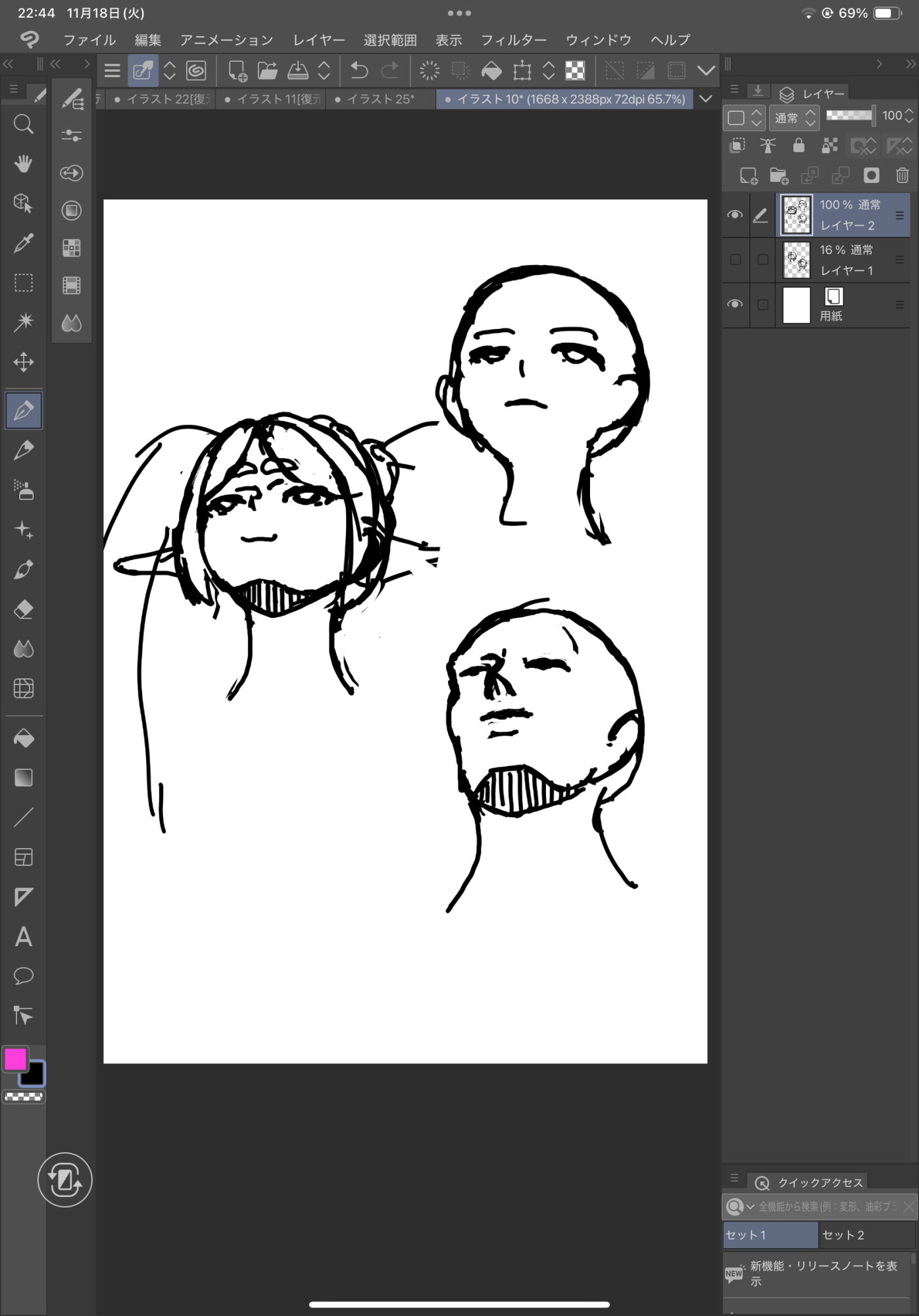Expand the command bar overflow chevron
This screenshot has width=919, height=1316.
point(706,70)
